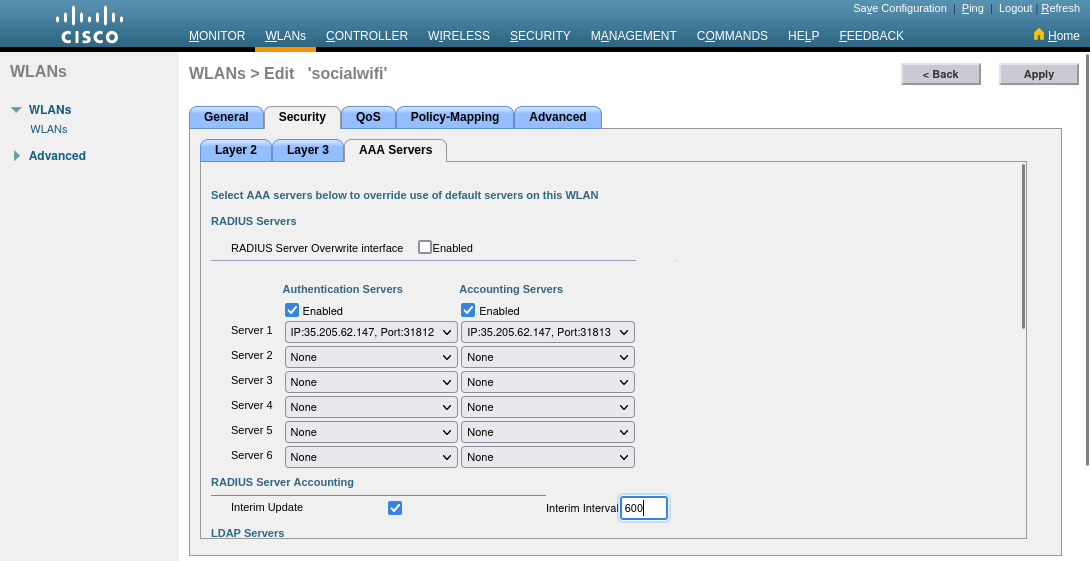Expand the Advanced sidebar section
The height and width of the screenshot is (561, 1090).
click(x=16, y=156)
